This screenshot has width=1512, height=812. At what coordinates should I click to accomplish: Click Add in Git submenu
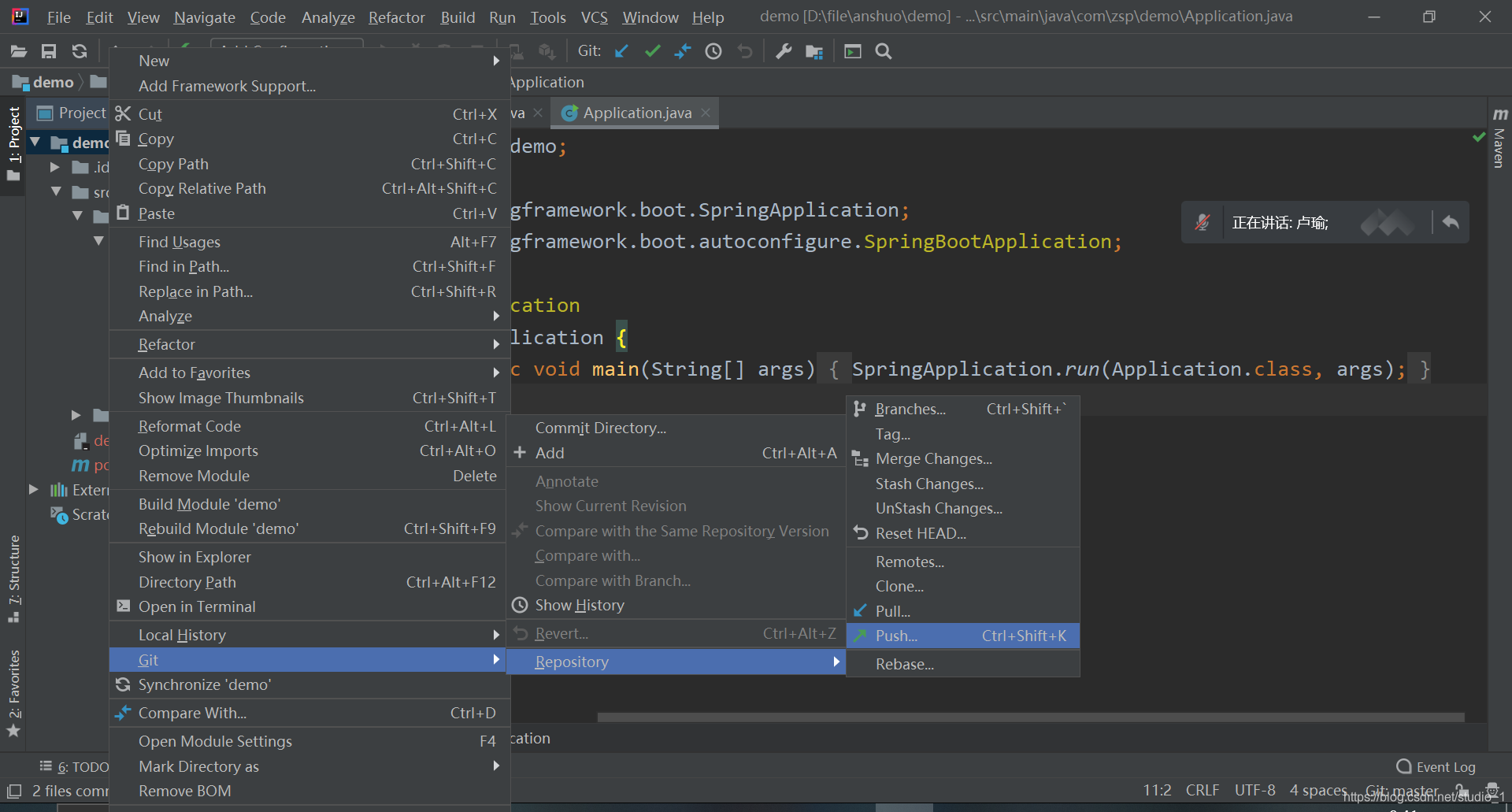(x=676, y=453)
